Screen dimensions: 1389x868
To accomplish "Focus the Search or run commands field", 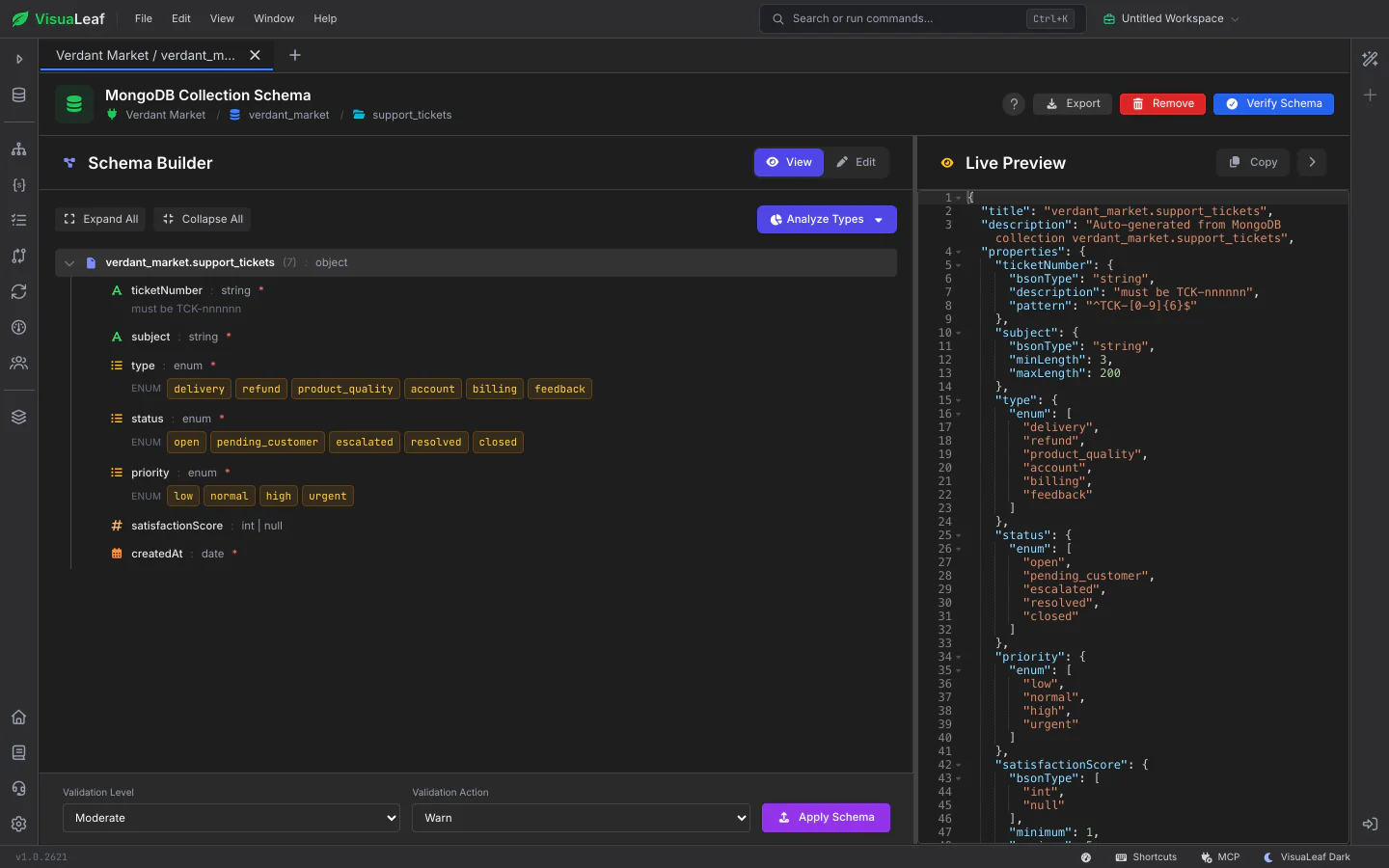I will (x=923, y=18).
